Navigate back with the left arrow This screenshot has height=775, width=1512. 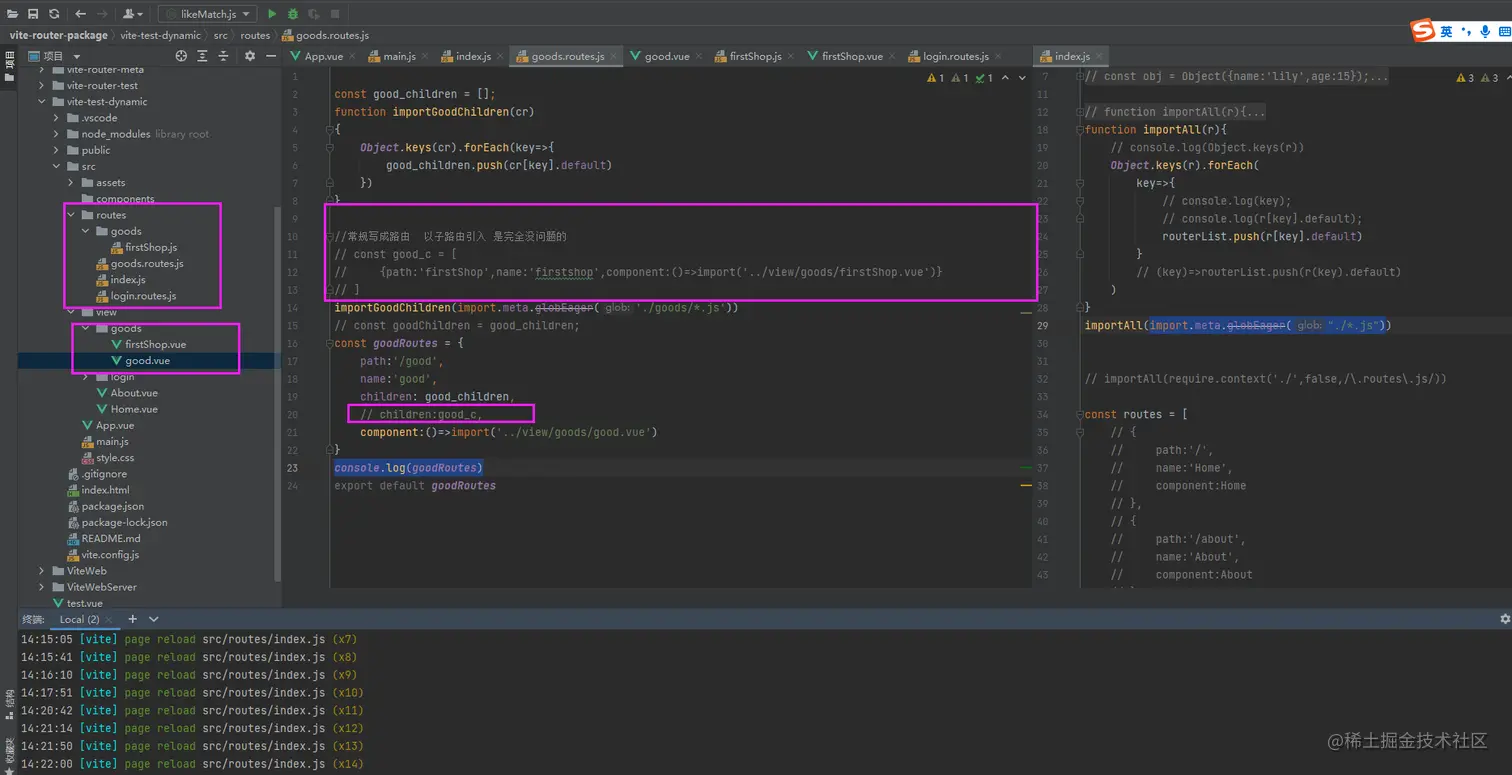[x=81, y=14]
